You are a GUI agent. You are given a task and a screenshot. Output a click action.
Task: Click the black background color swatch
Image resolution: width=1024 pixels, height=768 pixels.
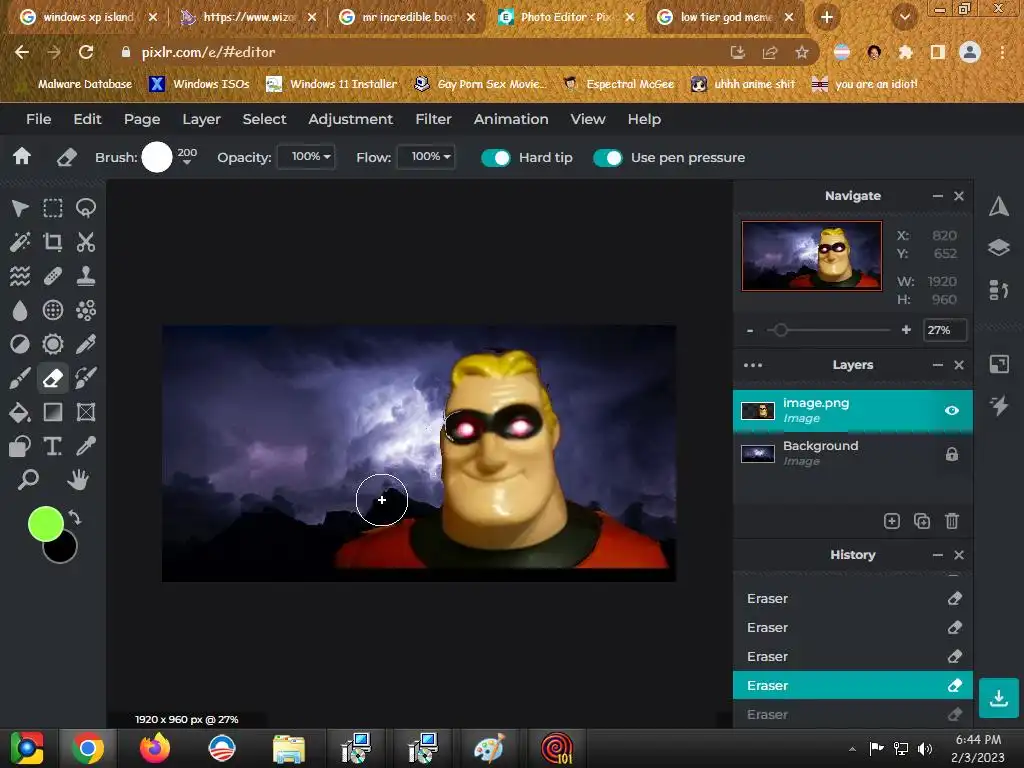coord(64,551)
